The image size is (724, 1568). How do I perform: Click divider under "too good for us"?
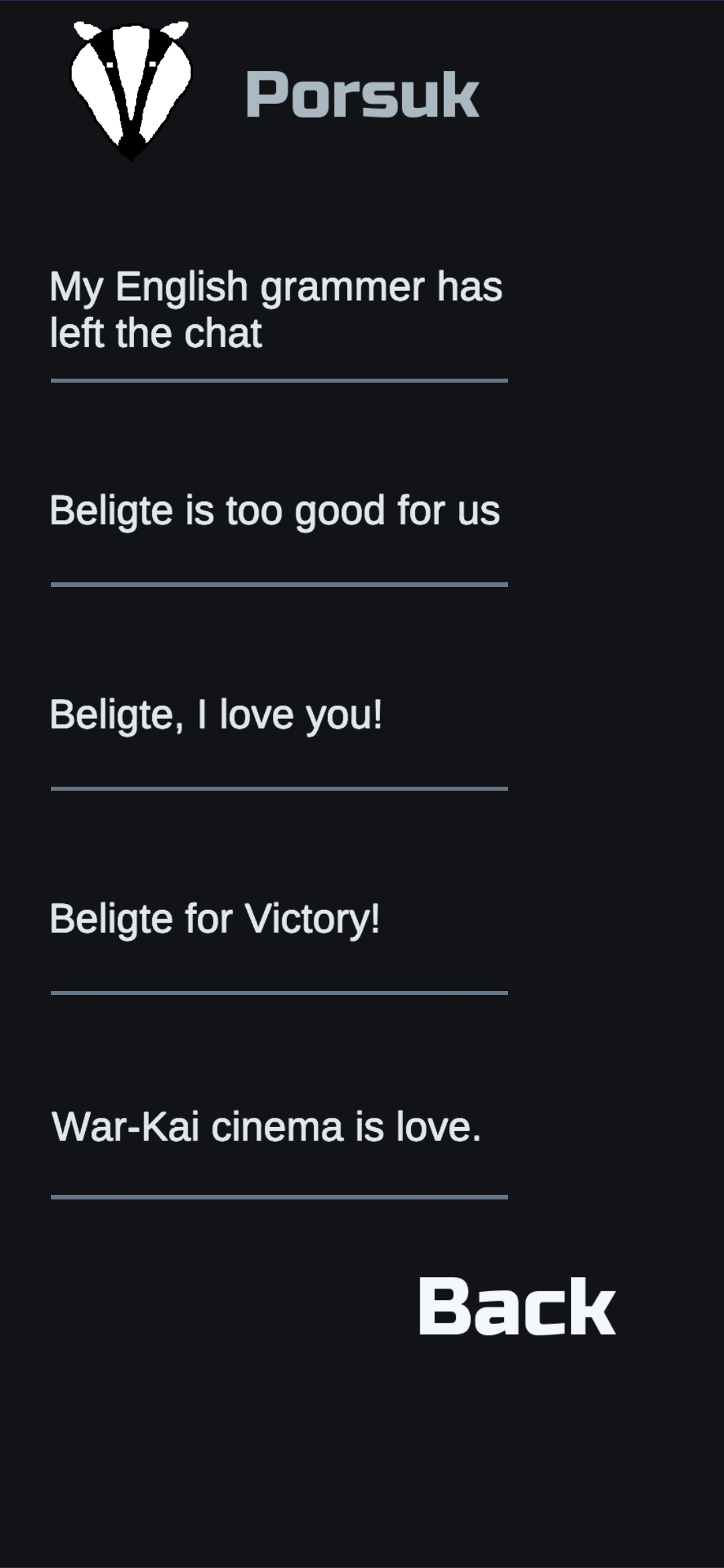(280, 584)
